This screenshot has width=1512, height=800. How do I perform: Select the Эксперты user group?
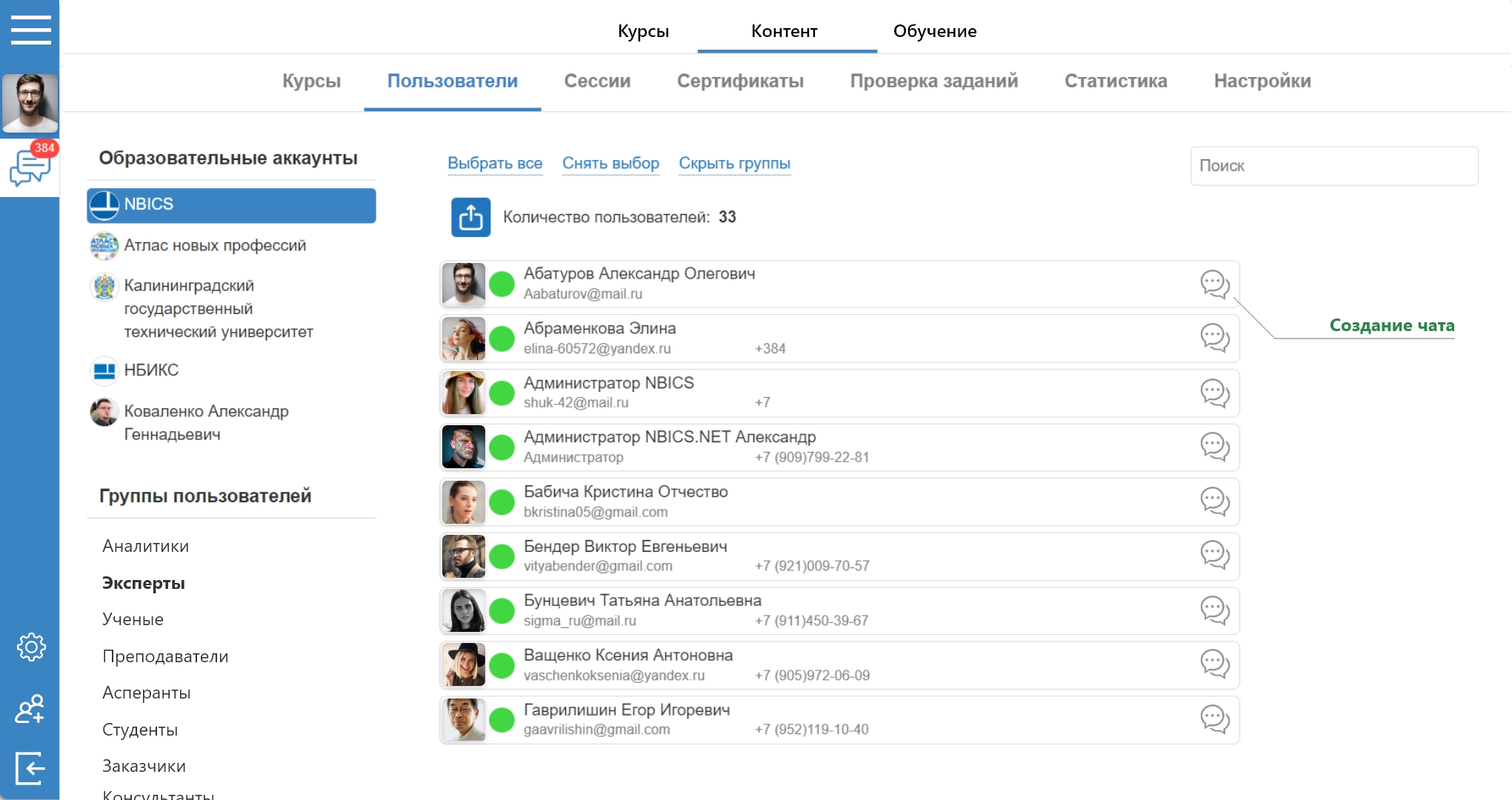pyautogui.click(x=144, y=583)
